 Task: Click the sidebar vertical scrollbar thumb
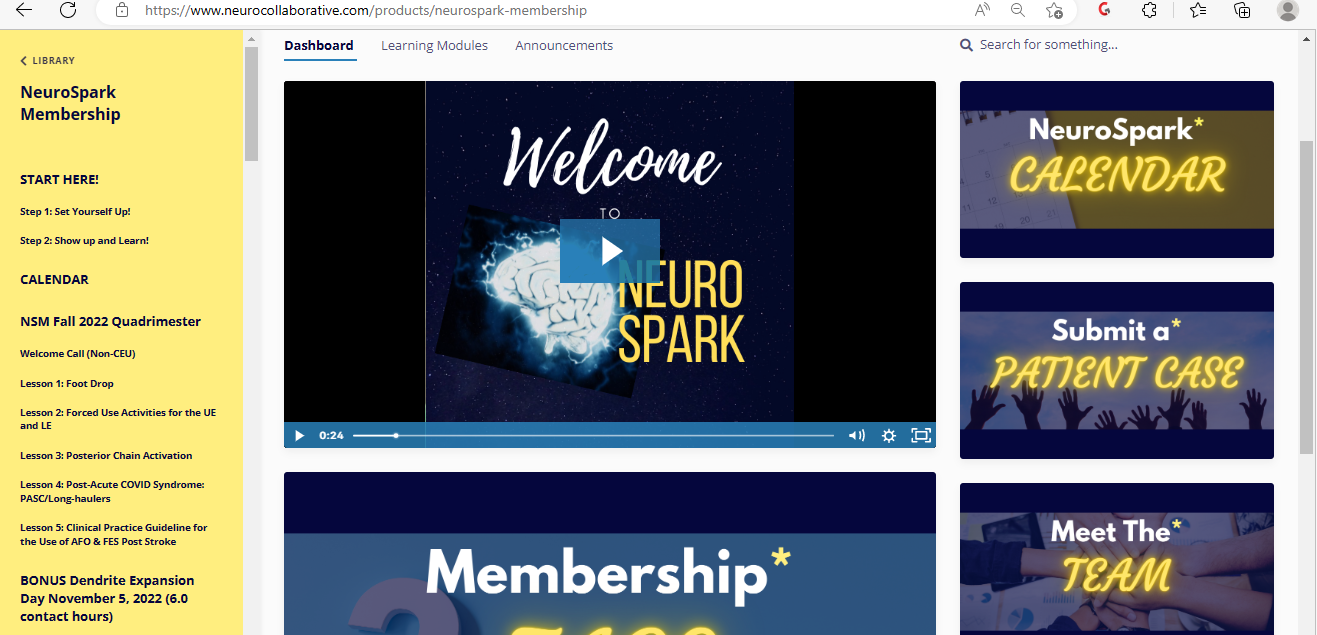(251, 104)
